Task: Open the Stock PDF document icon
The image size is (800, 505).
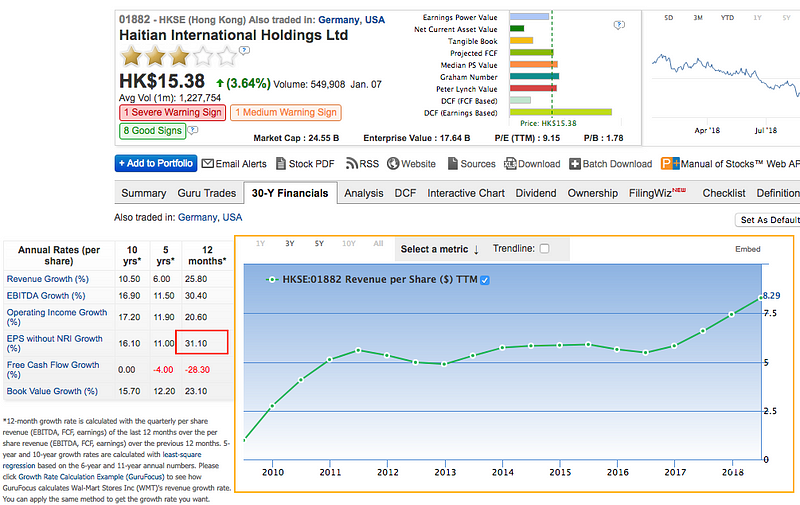Action: 281,164
